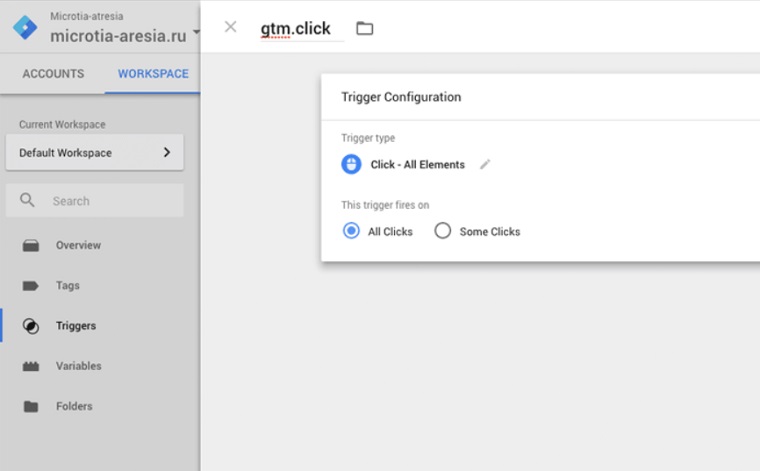Image resolution: width=760 pixels, height=471 pixels.
Task: Switch to the Accounts tab
Action: click(53, 74)
